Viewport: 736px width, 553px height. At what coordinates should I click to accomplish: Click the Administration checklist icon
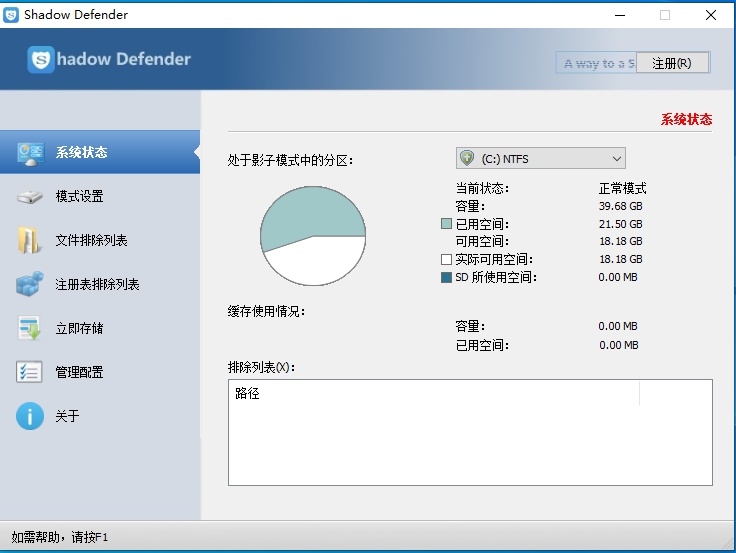29,372
